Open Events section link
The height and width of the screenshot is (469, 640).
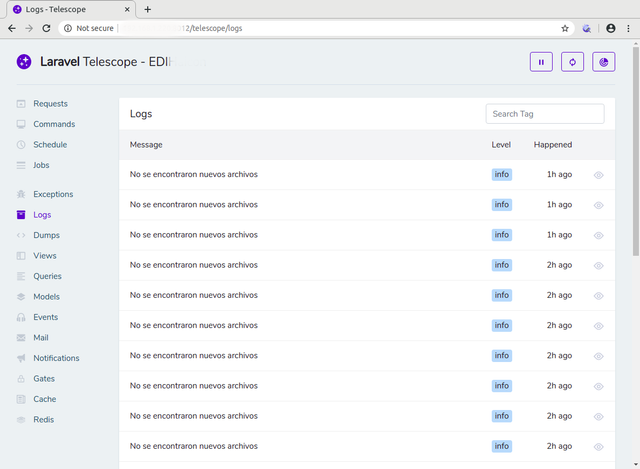[x=46, y=317]
